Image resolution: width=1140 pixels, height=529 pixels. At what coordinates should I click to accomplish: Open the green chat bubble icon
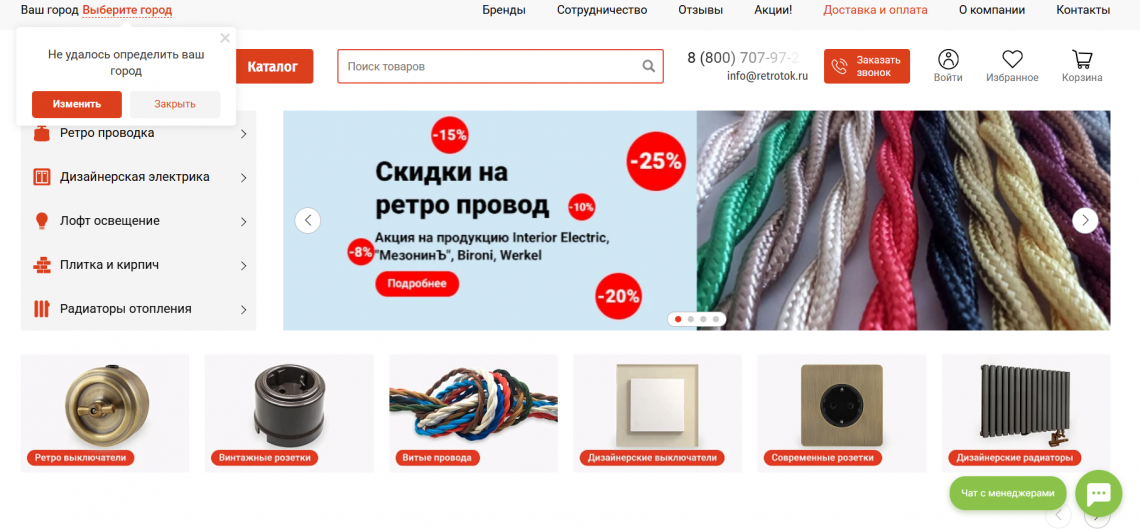(x=1099, y=493)
